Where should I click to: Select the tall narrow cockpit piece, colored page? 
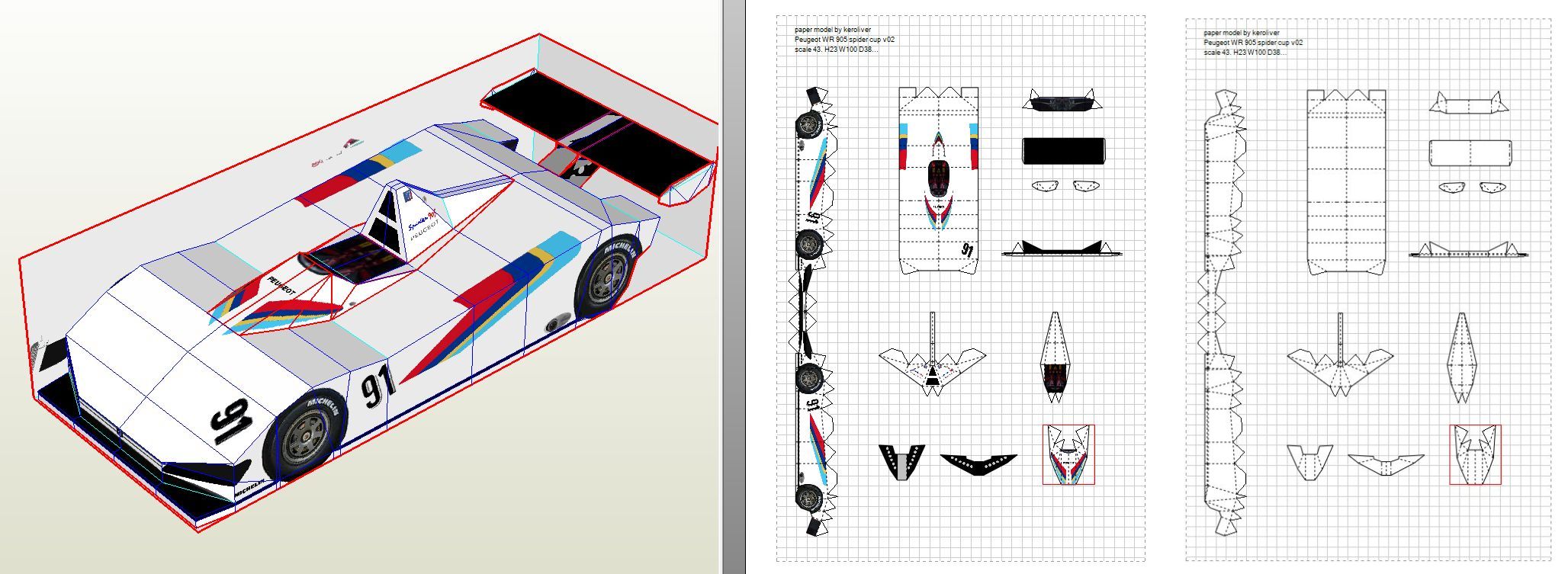(1055, 357)
